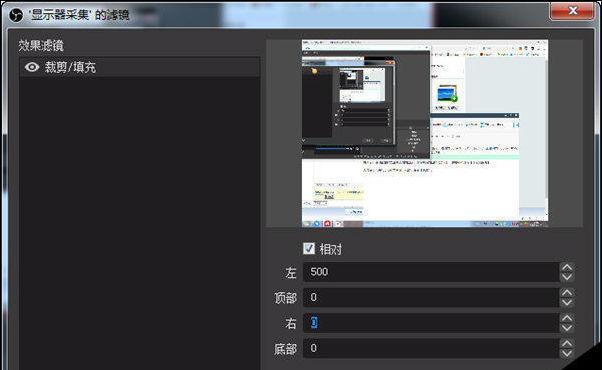Increase the 底部 value with up arrow

567,344
